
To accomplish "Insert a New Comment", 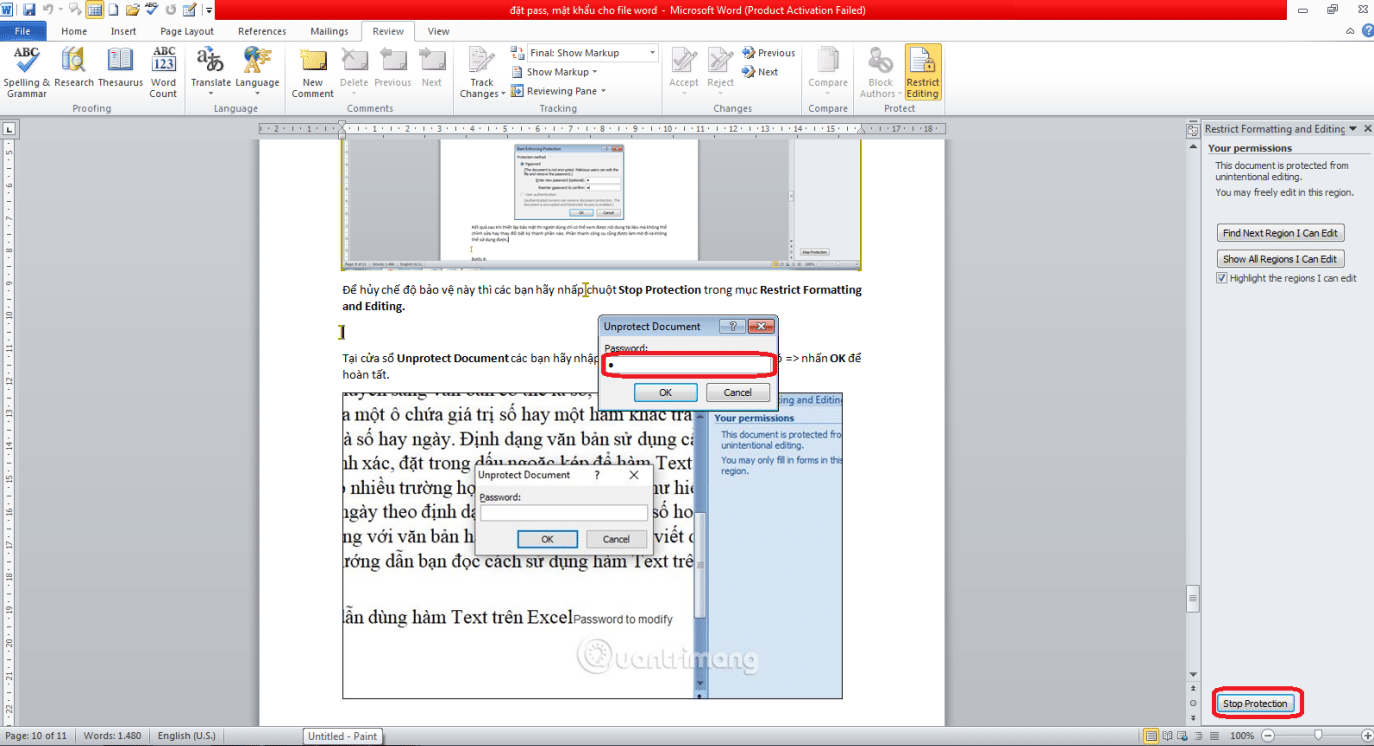I will [x=313, y=73].
